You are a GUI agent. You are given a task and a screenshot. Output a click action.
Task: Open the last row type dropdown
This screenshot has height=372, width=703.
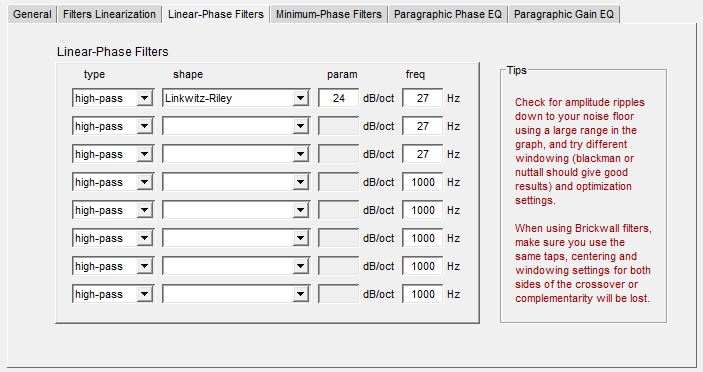pos(113,294)
